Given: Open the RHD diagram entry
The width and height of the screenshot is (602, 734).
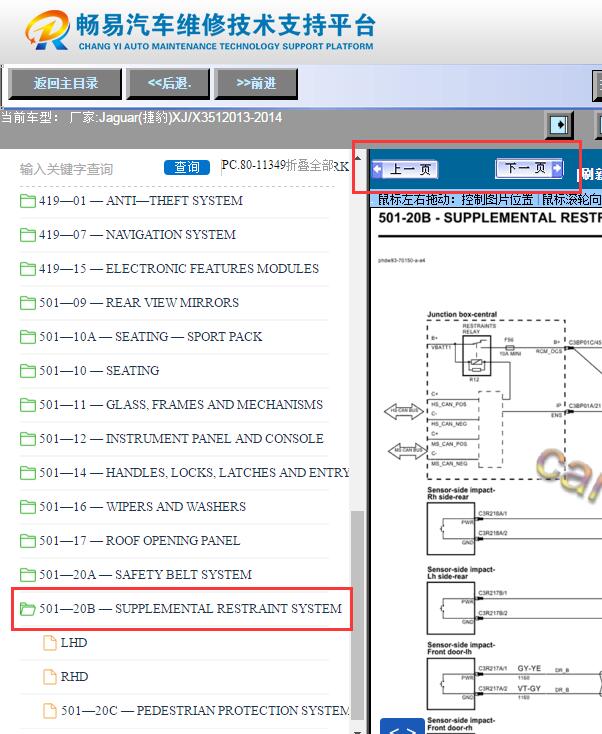Looking at the screenshot, I should 74,677.
